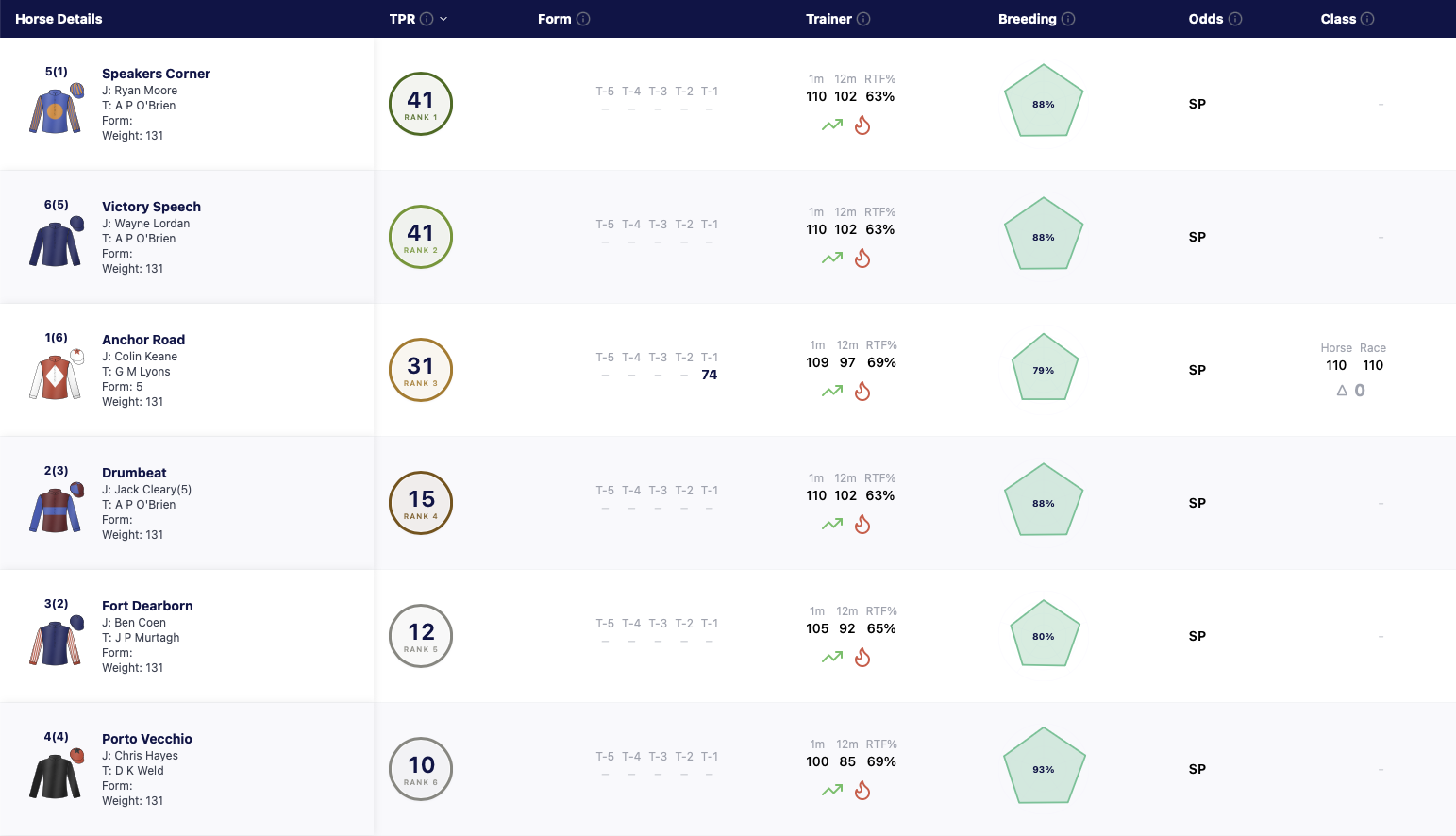Select Drumbeat's TPR 15 rank badge

[x=421, y=503]
